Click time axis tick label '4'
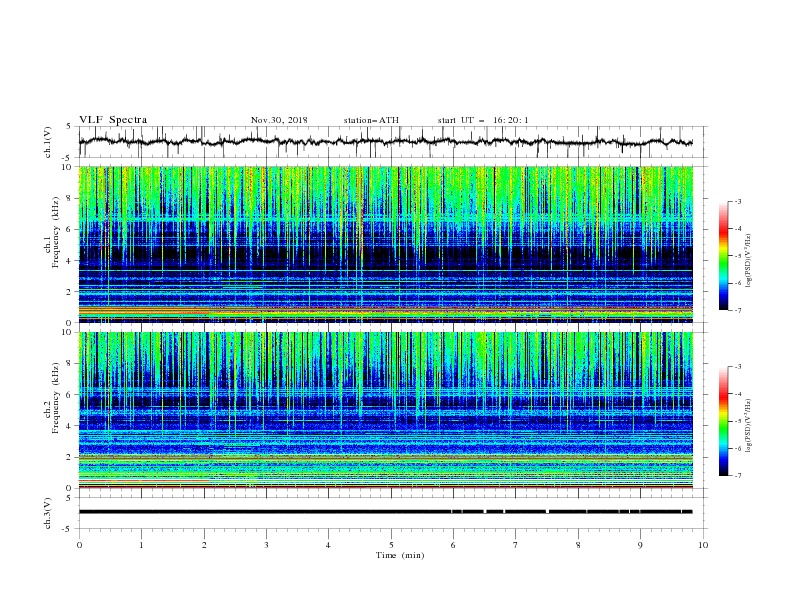The image size is (792, 612). coord(328,545)
